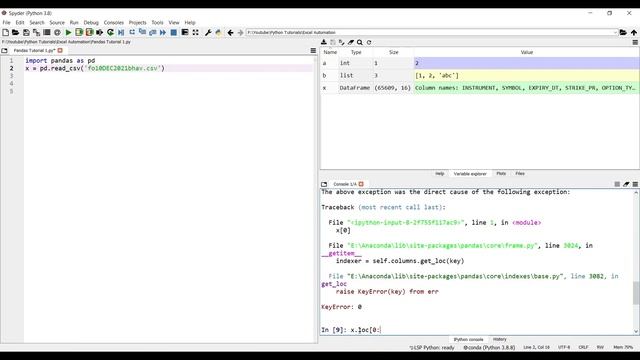Switch to the Plots pane tab
Image resolution: width=640 pixels, height=360 pixels.
501,173
